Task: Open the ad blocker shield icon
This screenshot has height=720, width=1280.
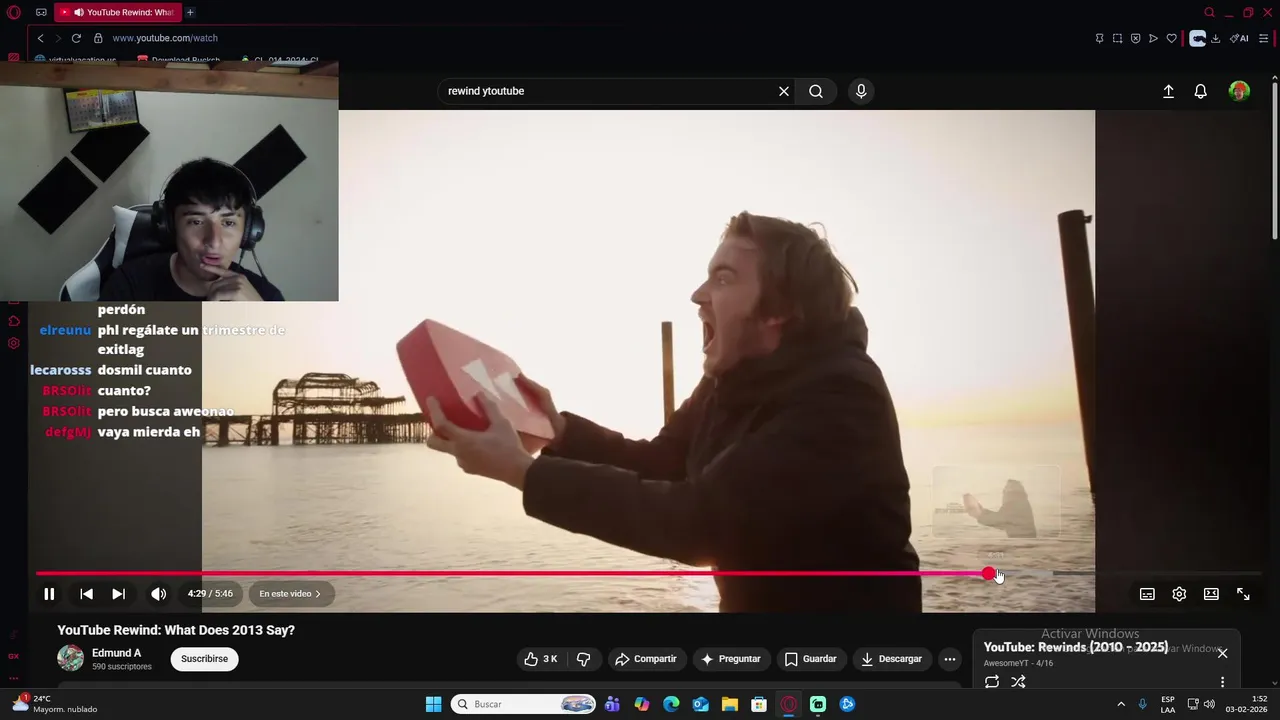Action: pos(1135,38)
